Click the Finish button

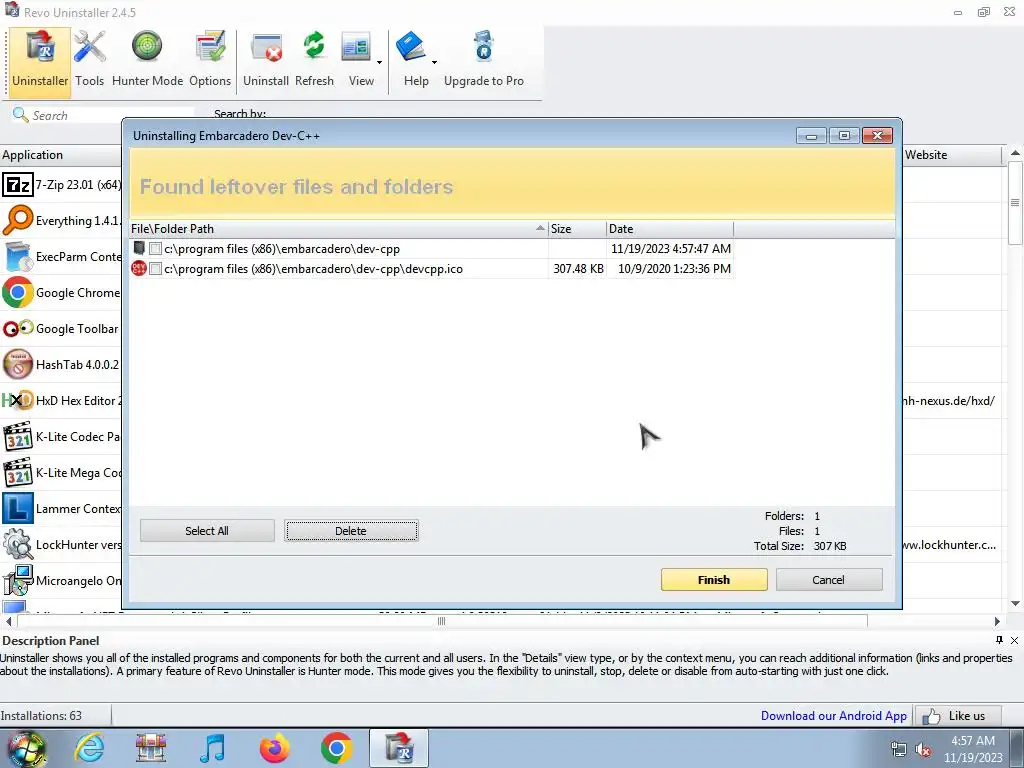click(x=714, y=580)
